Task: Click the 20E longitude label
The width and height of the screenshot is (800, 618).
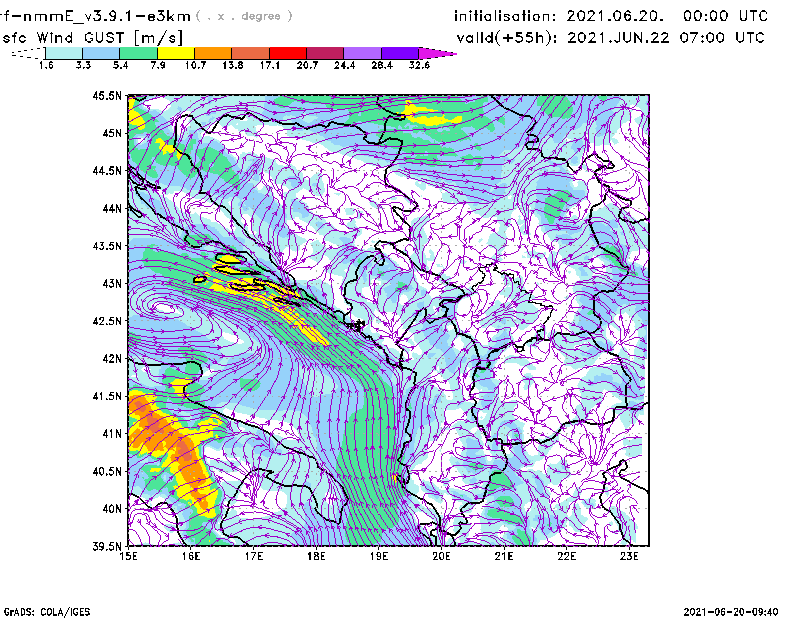Action: pos(441,556)
